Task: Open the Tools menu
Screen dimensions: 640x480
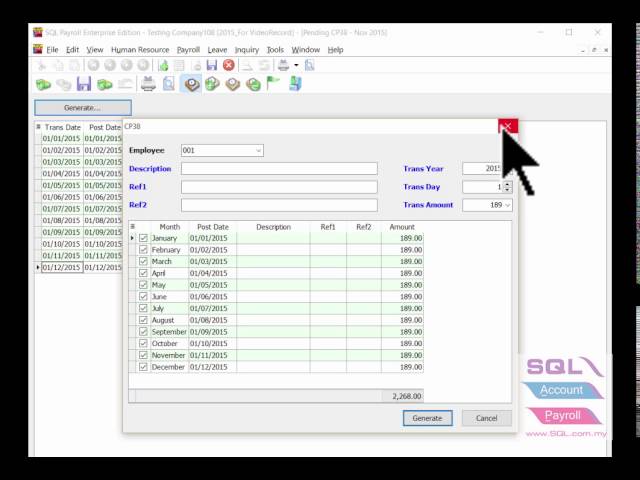Action: pos(275,50)
